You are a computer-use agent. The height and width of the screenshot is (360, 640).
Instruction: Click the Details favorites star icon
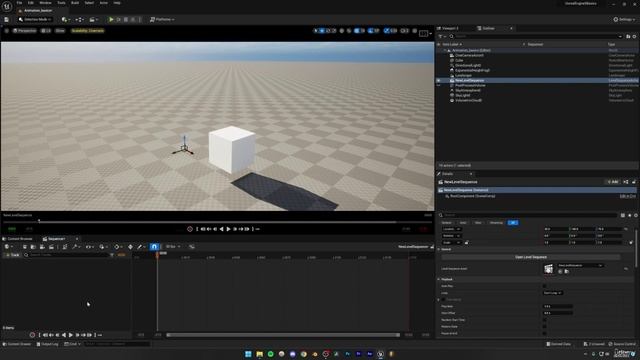click(629, 215)
